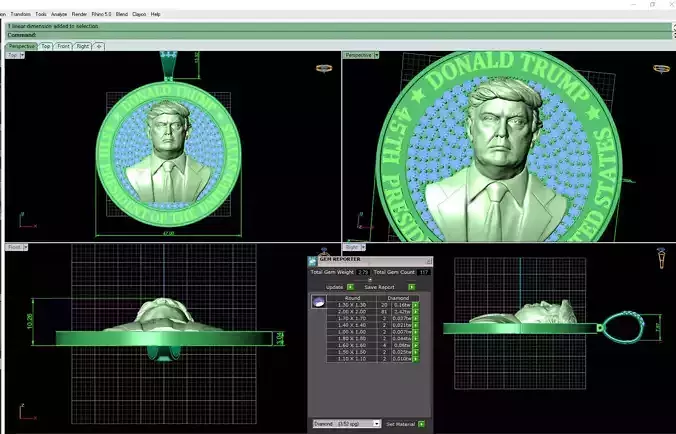
Task: Click the 10.26 height dimension in Front viewport
Action: 29,321
